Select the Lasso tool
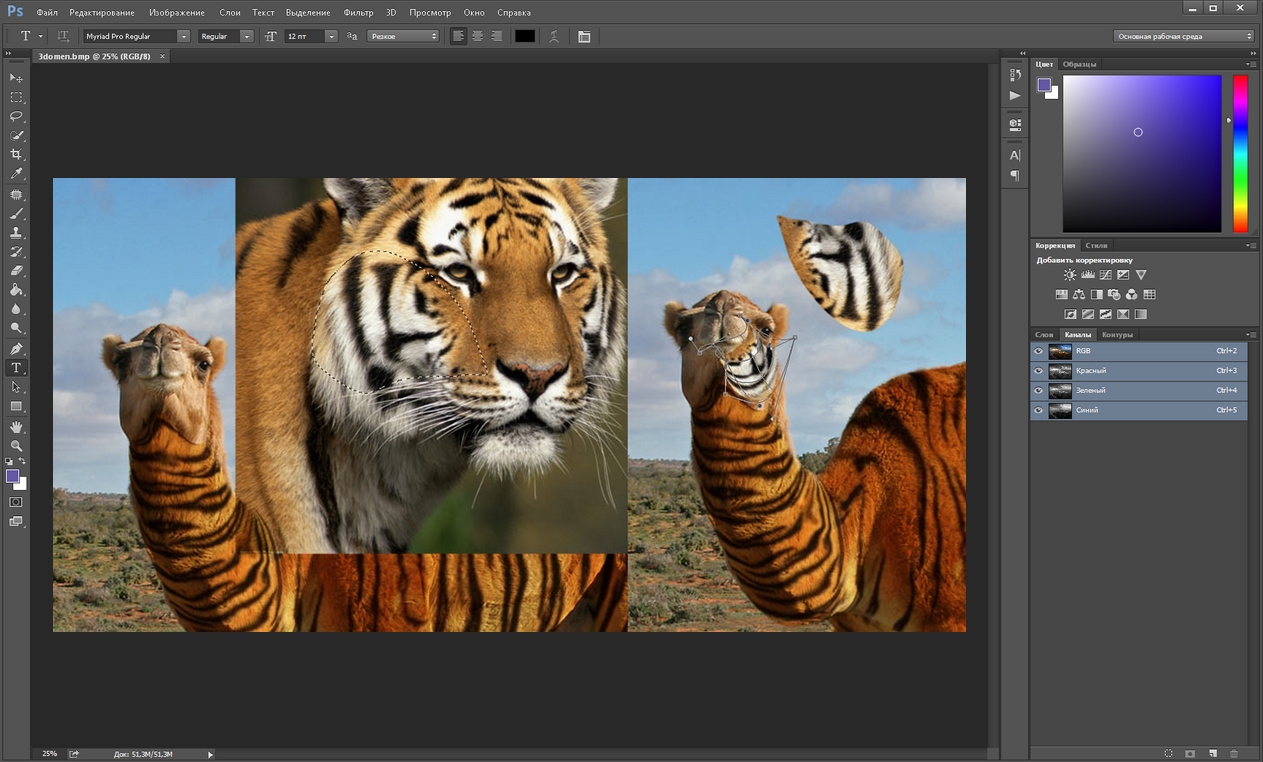This screenshot has height=762, width=1263. [16, 116]
